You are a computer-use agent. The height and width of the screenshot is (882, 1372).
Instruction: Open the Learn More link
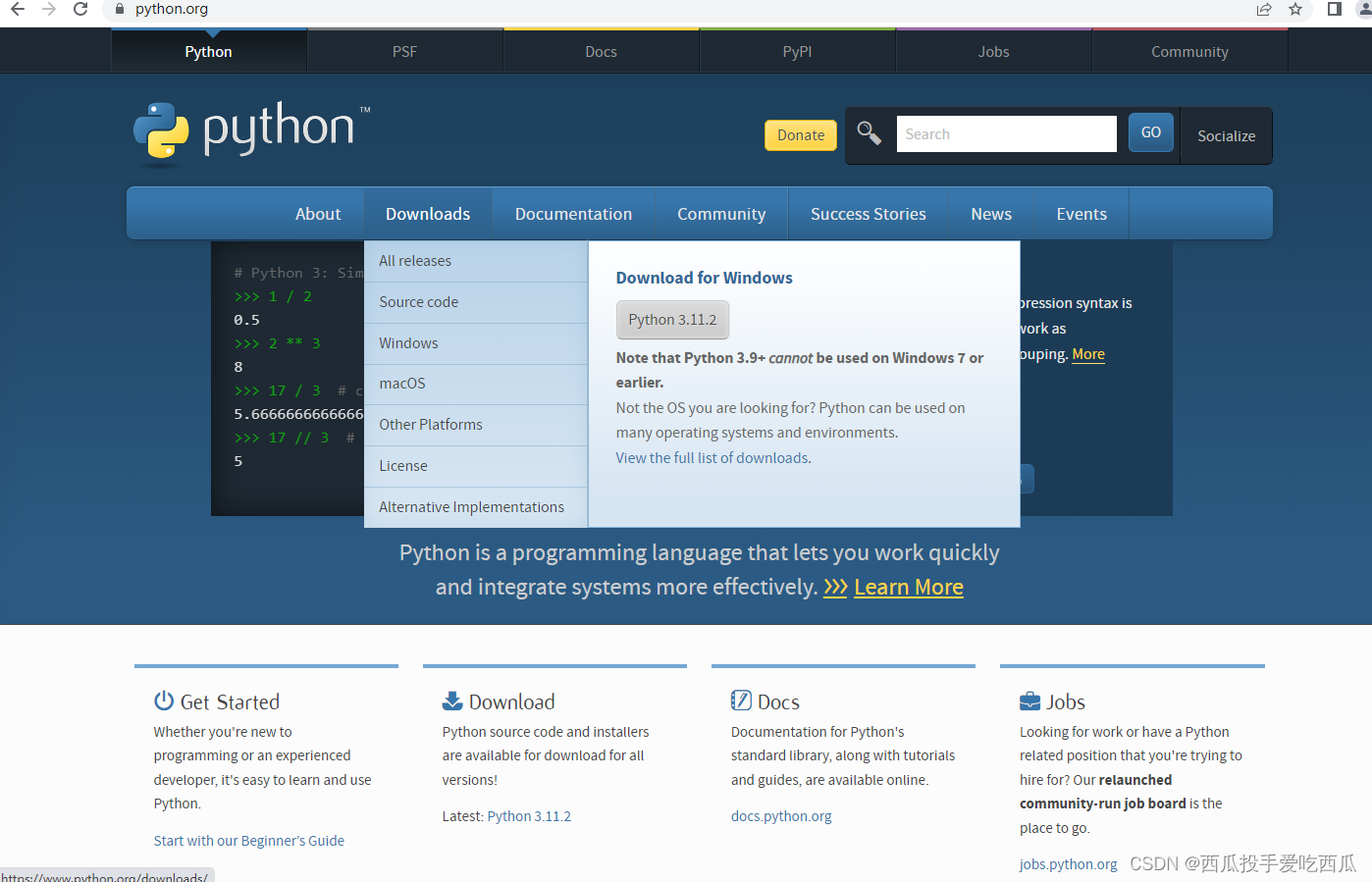(x=909, y=587)
